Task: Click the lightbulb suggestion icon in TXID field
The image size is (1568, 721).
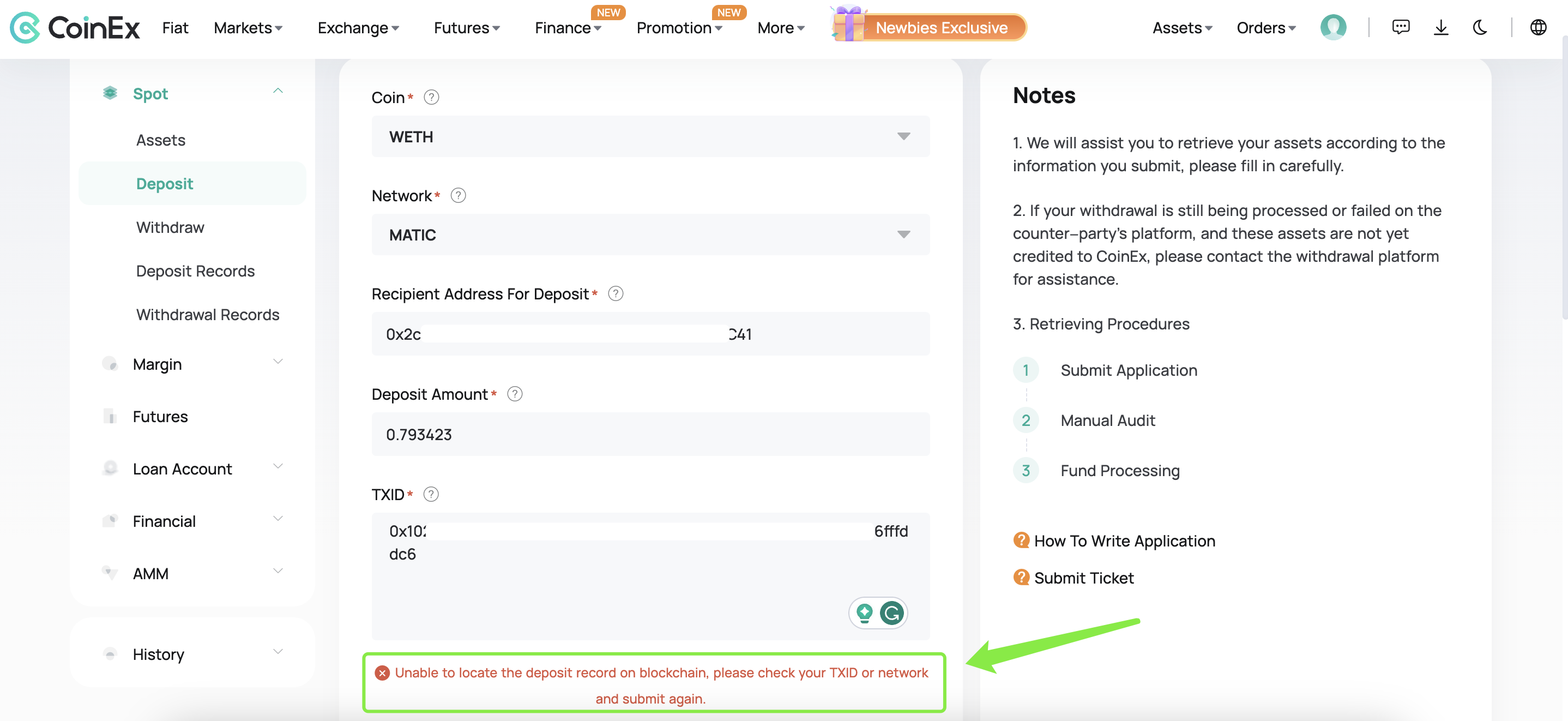Action: click(x=864, y=612)
